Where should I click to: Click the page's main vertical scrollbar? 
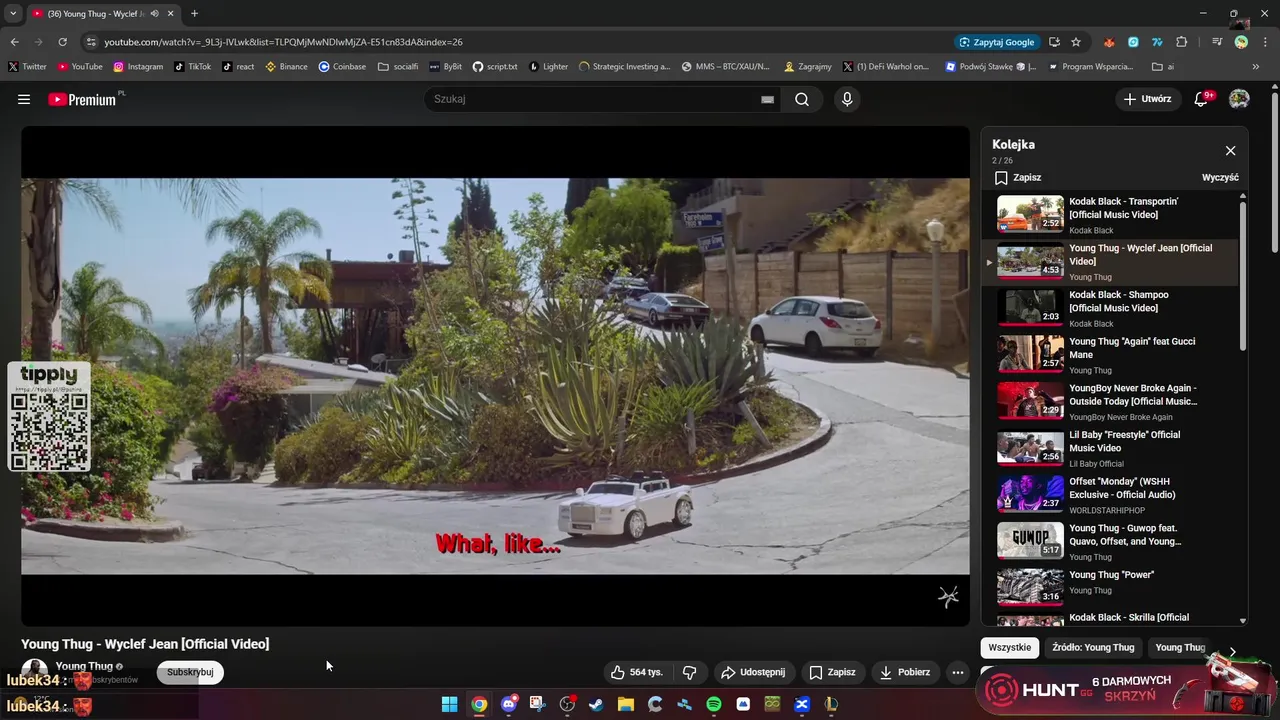point(1274,172)
